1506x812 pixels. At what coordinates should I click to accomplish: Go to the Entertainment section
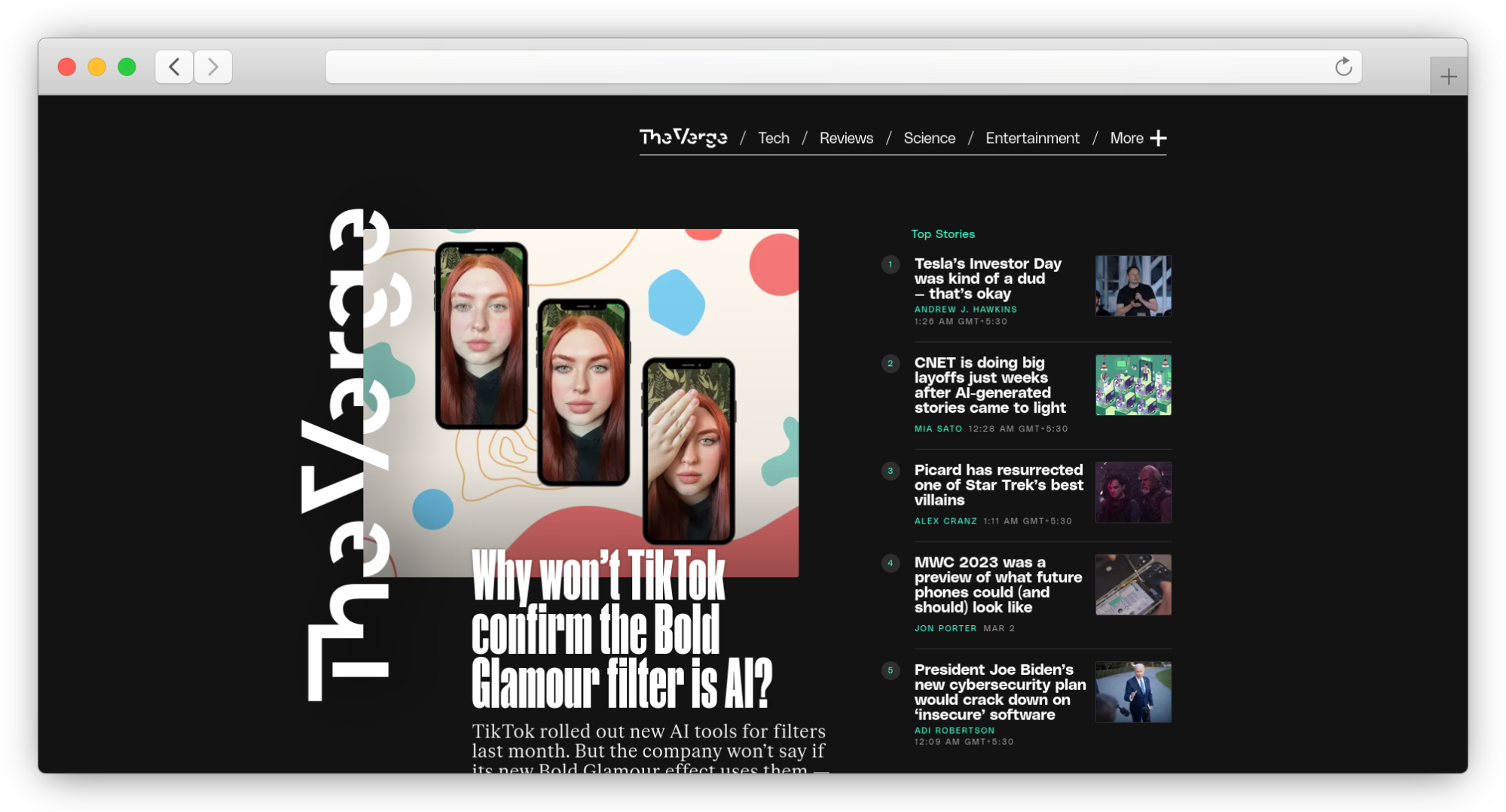1032,138
